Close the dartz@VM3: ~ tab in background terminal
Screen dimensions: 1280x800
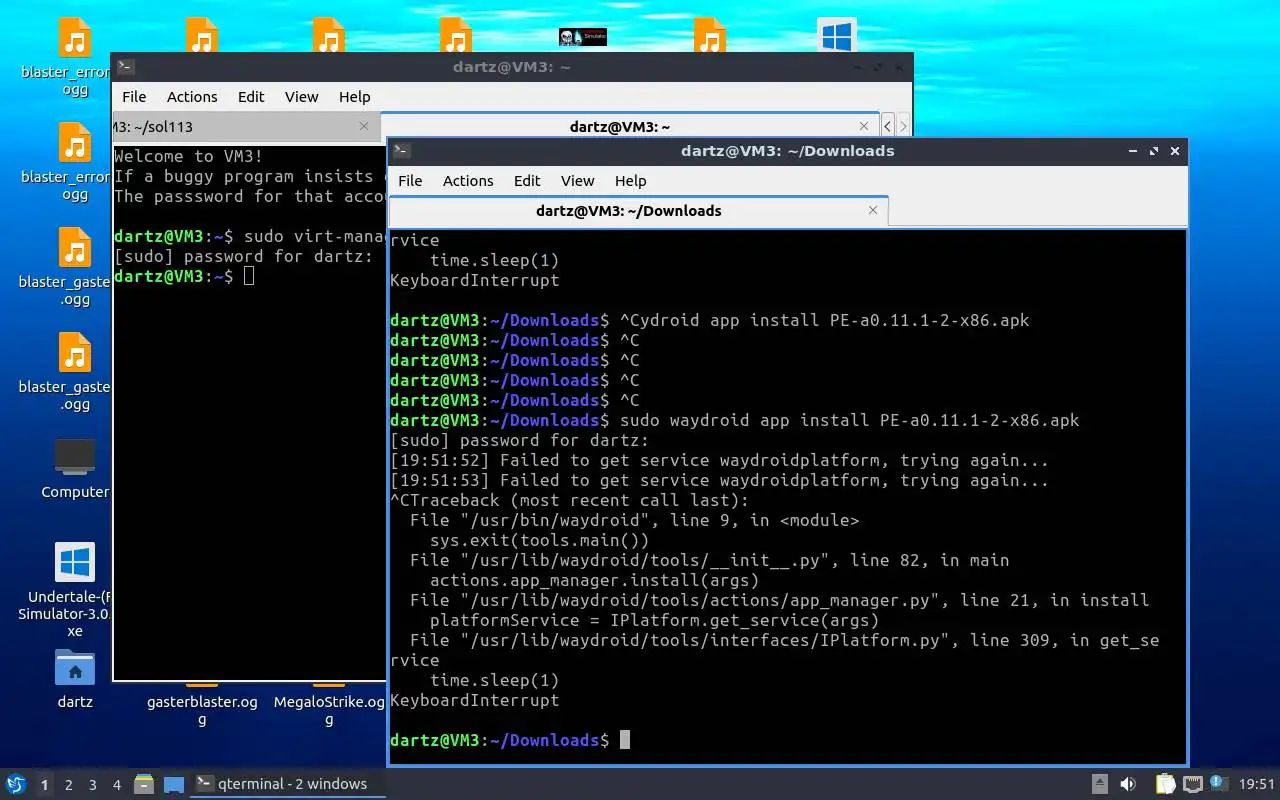tap(865, 126)
